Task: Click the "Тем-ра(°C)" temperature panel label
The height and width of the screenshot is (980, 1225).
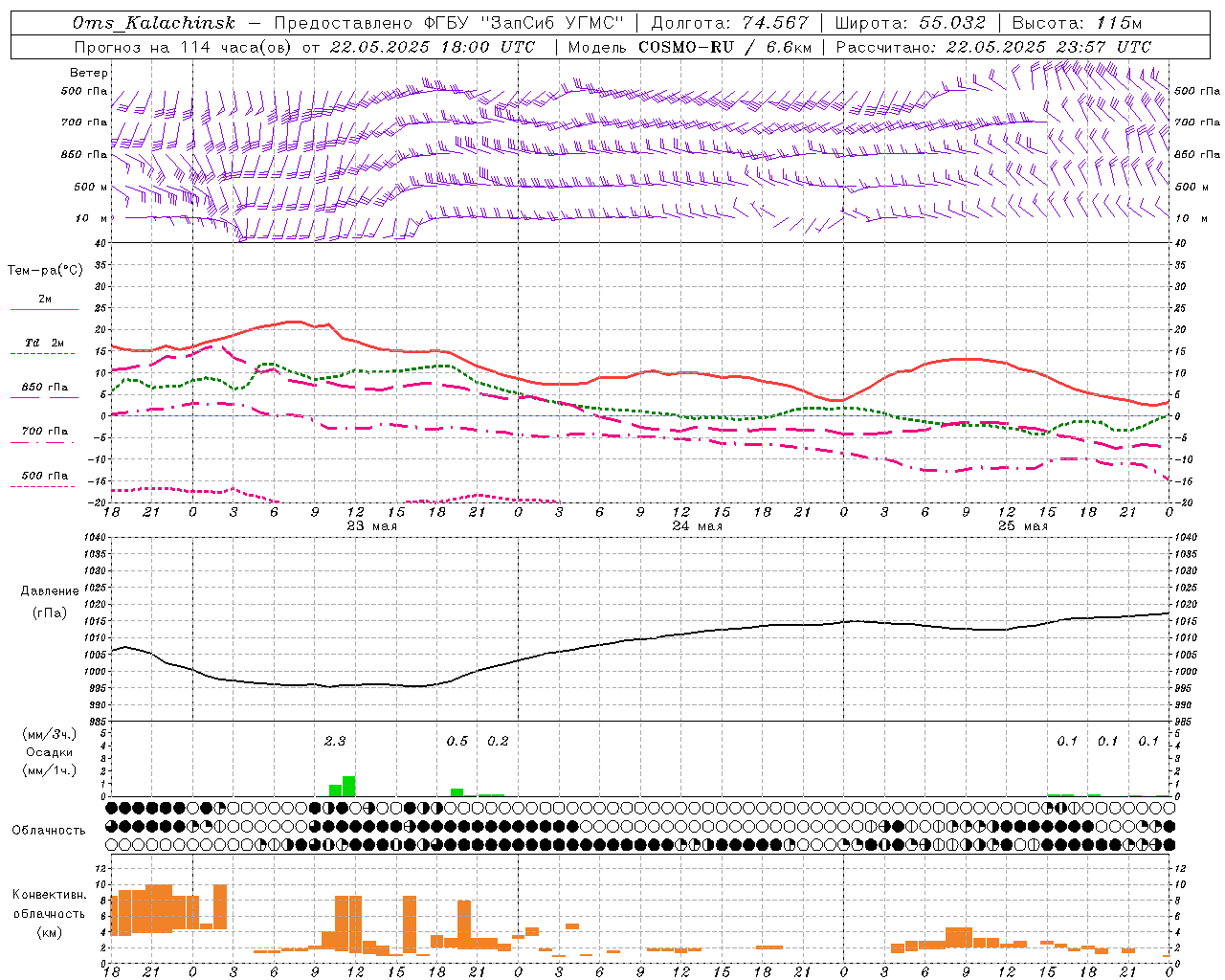Action: point(45,271)
